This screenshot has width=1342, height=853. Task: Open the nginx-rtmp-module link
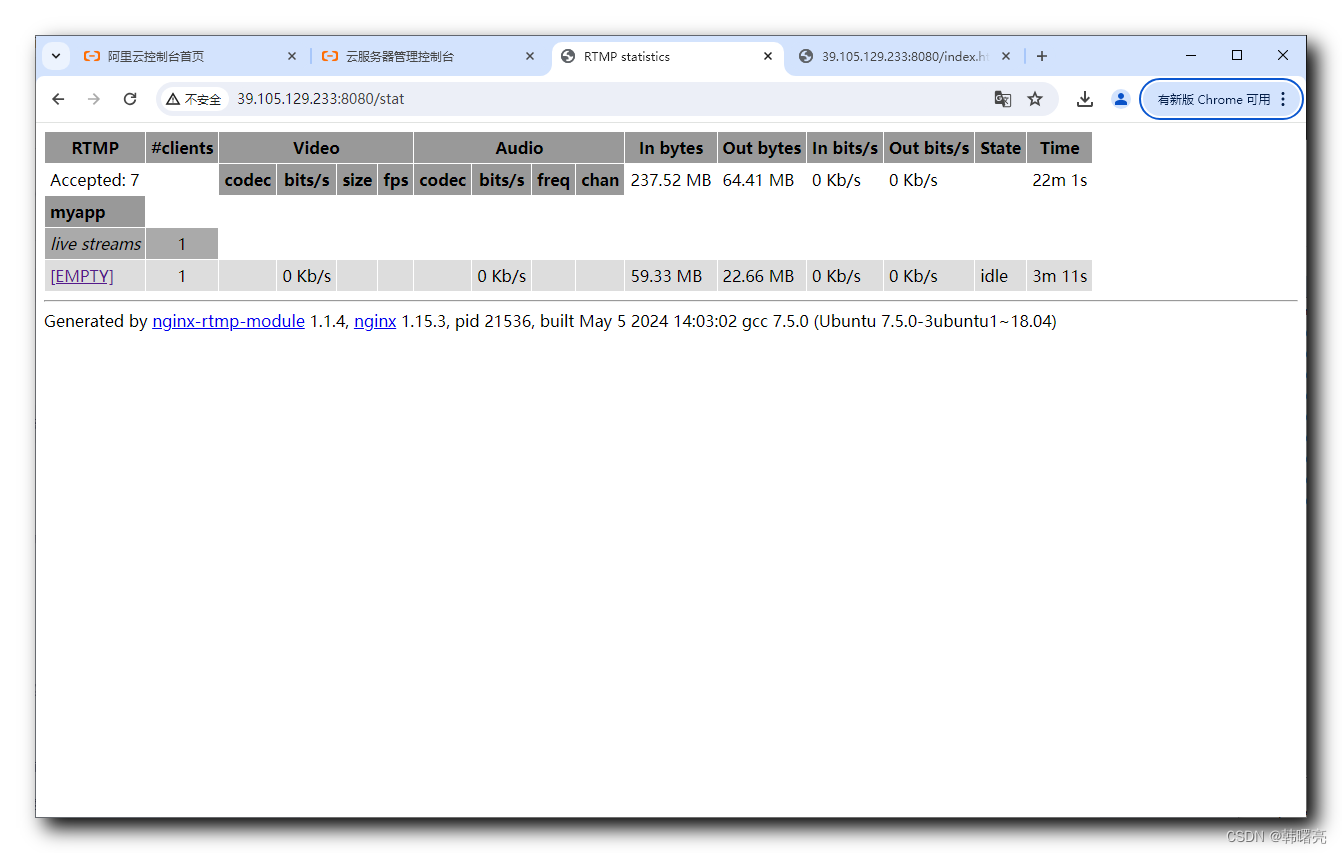point(228,321)
